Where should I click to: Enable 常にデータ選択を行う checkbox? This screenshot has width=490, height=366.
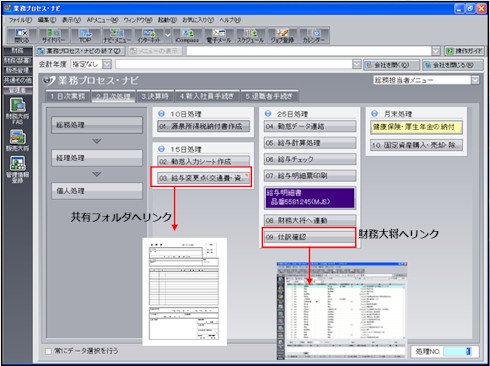point(49,351)
